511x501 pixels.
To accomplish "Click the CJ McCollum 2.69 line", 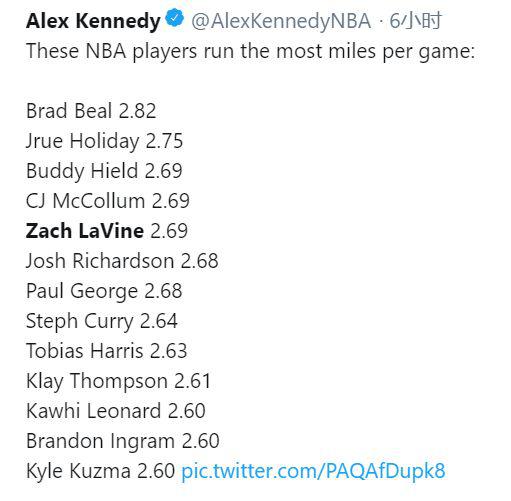I will point(108,201).
